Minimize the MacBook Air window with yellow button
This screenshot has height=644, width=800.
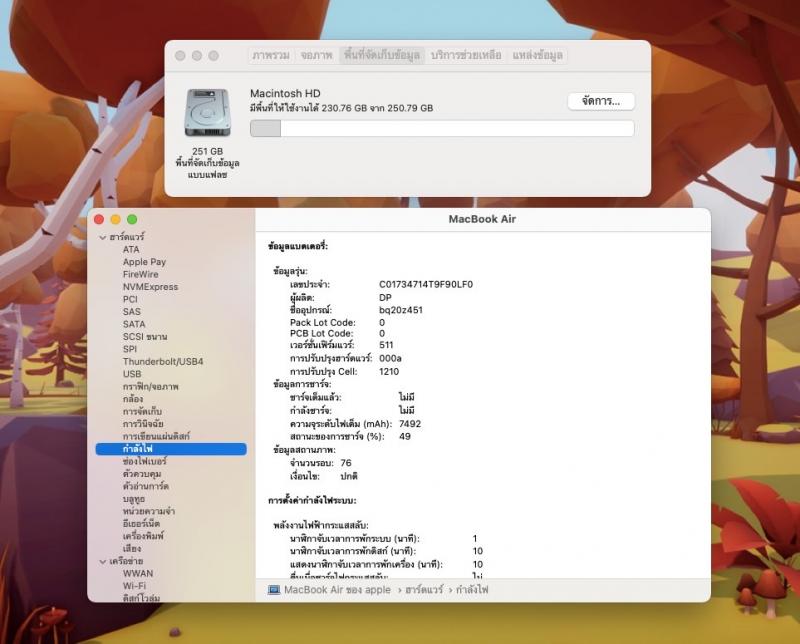(115, 219)
